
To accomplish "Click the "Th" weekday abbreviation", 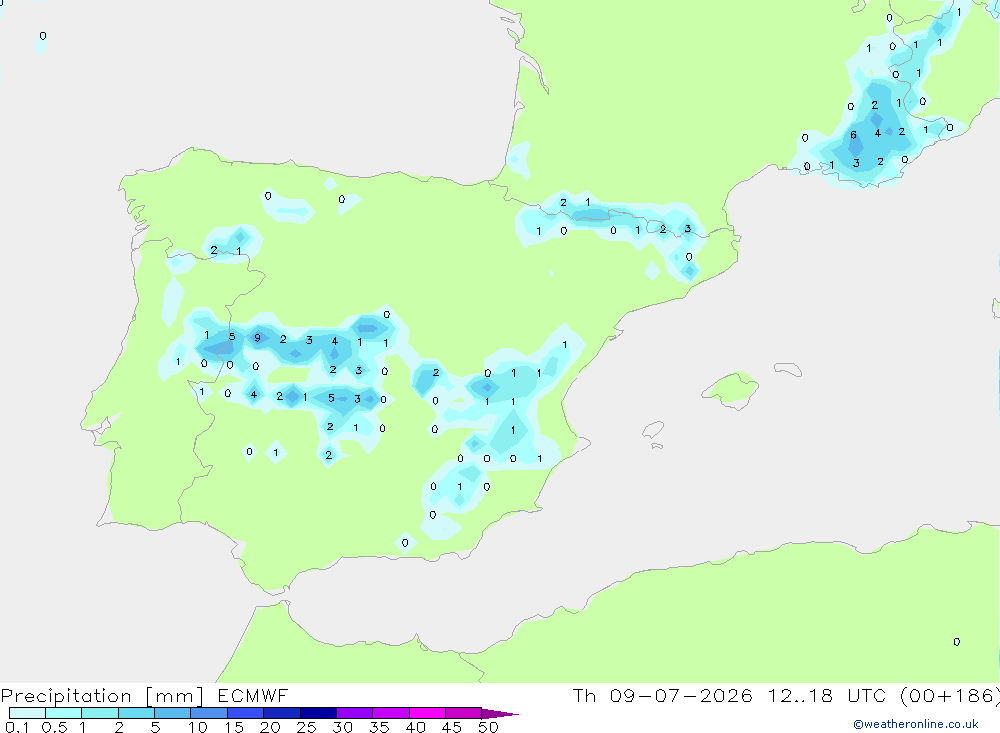I will tap(584, 695).
